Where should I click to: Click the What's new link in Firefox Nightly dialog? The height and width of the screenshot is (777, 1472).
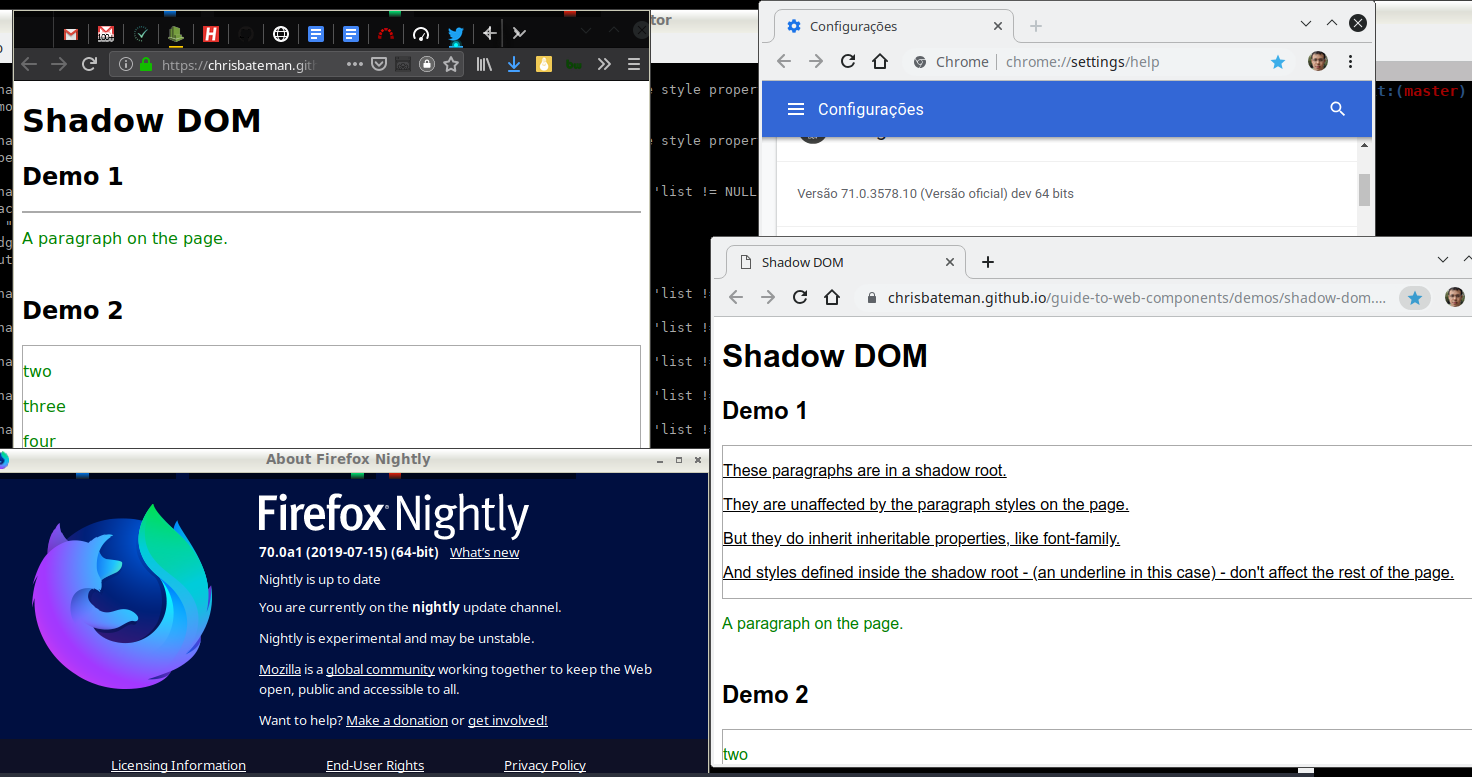click(x=484, y=551)
